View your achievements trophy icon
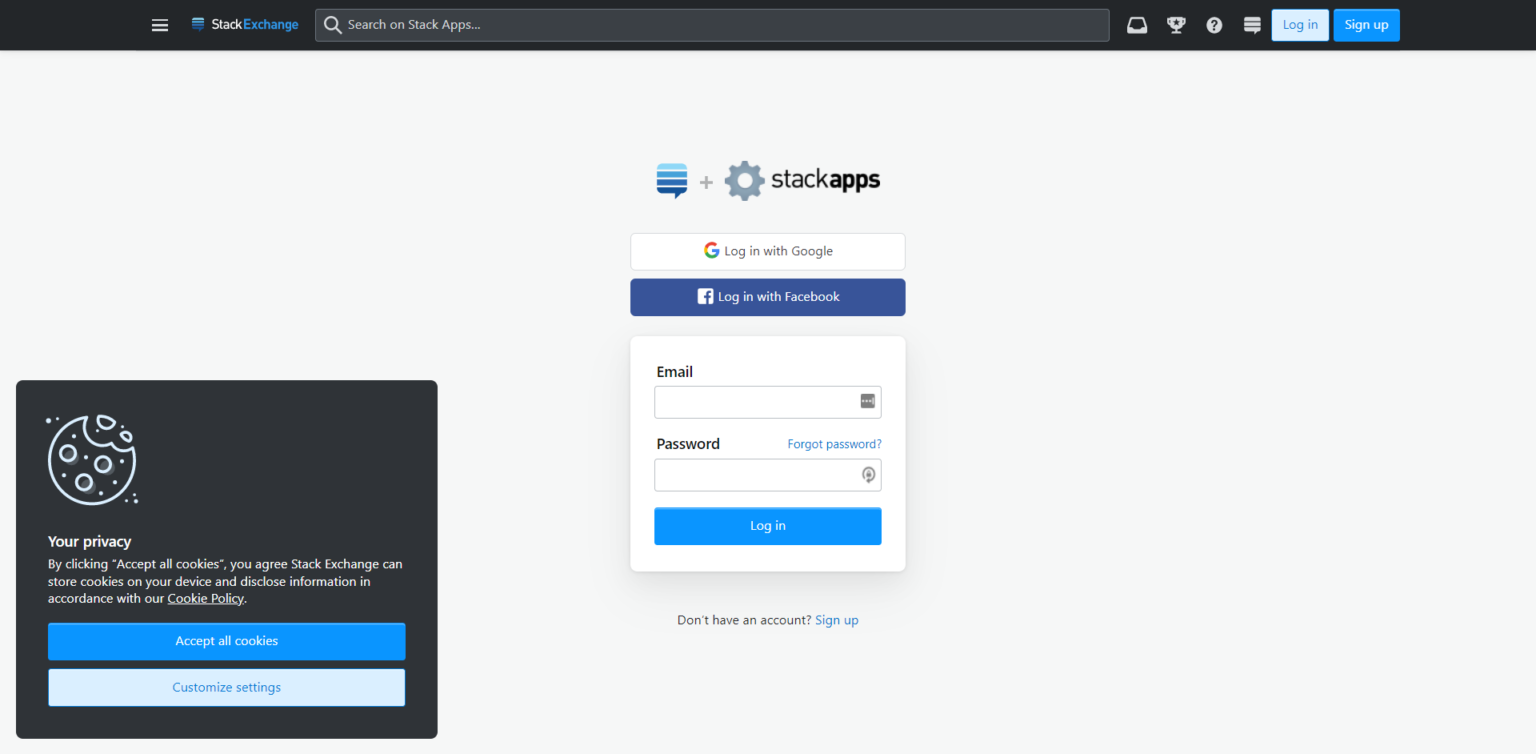 pos(1175,25)
